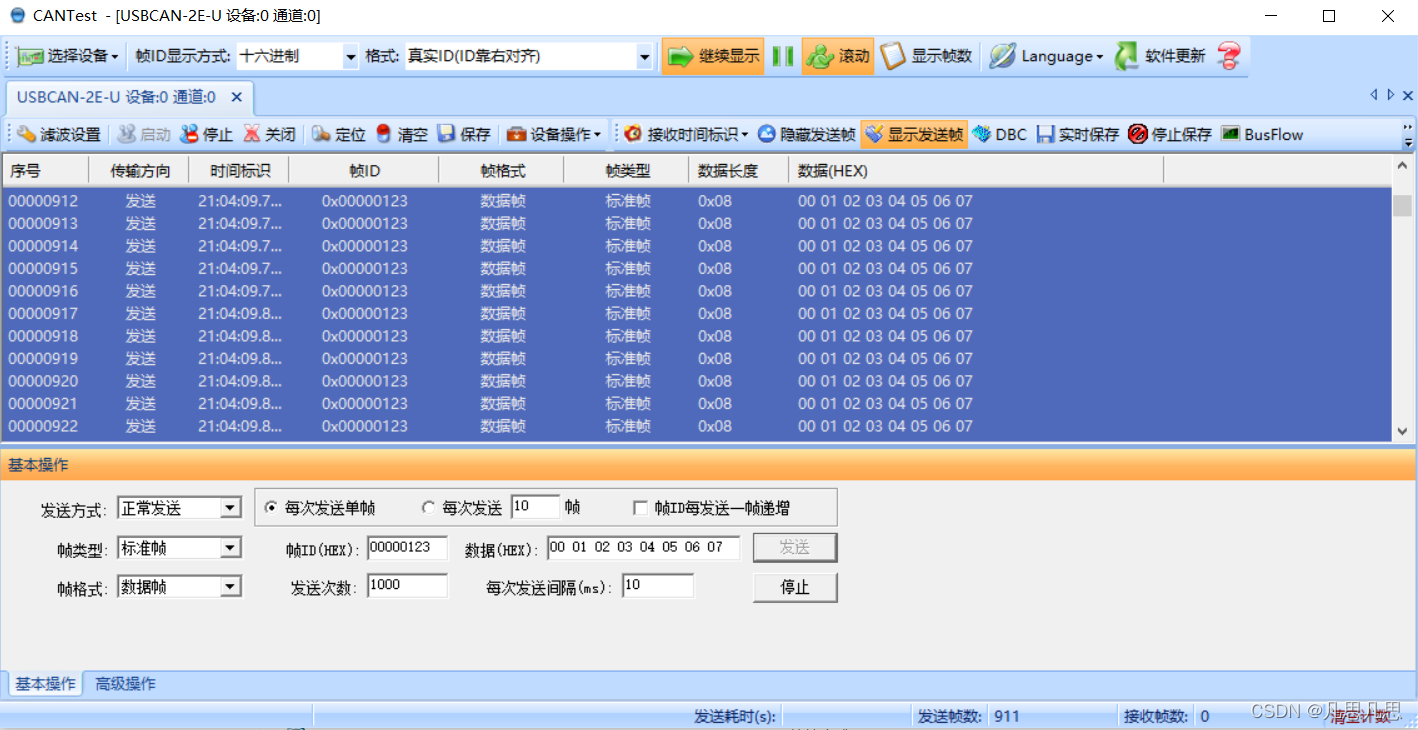Close the USBCAN-2E-U document tab
This screenshot has height=730, width=1418.
point(236,97)
